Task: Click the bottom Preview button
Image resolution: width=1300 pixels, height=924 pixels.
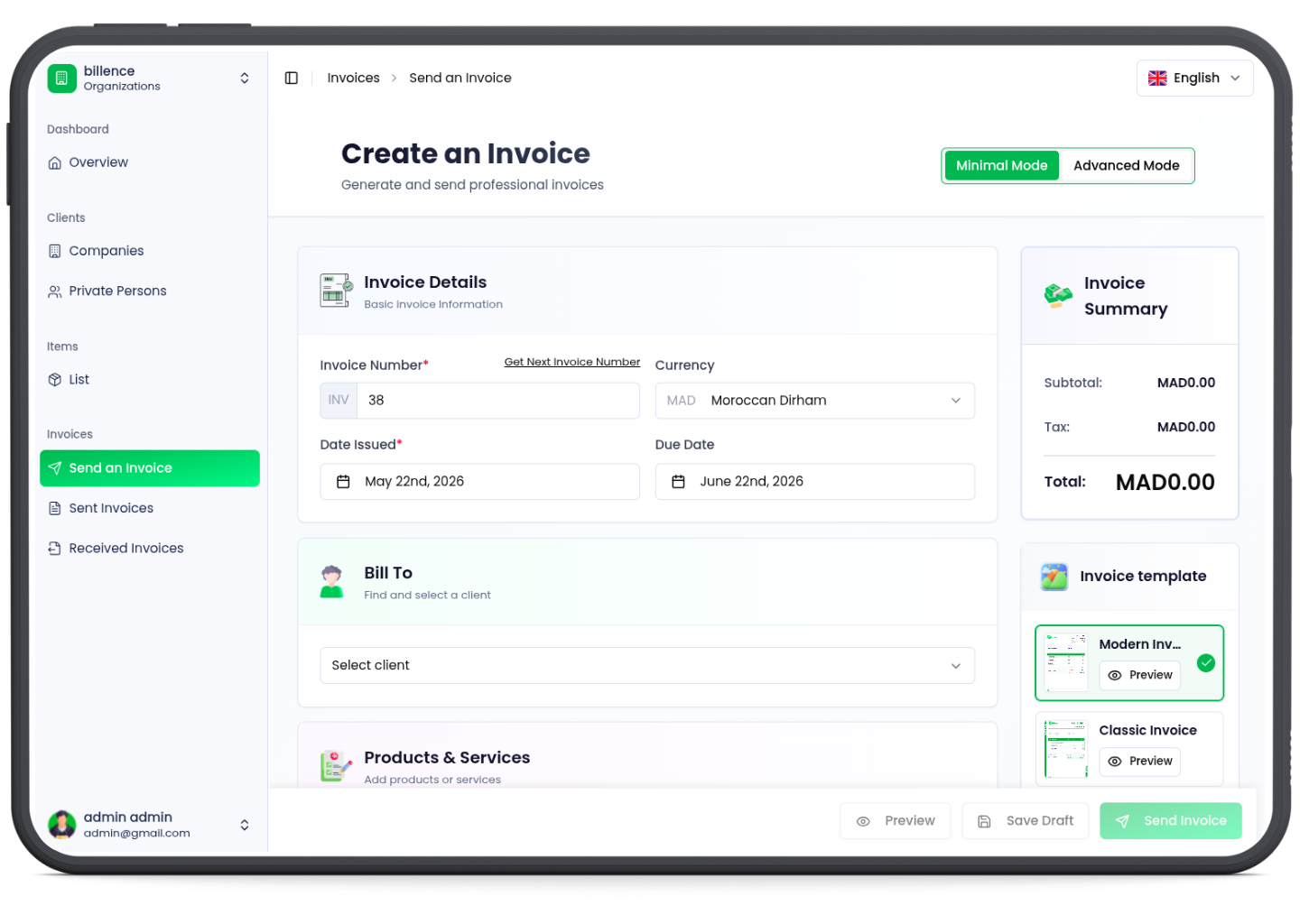Action: [x=896, y=821]
